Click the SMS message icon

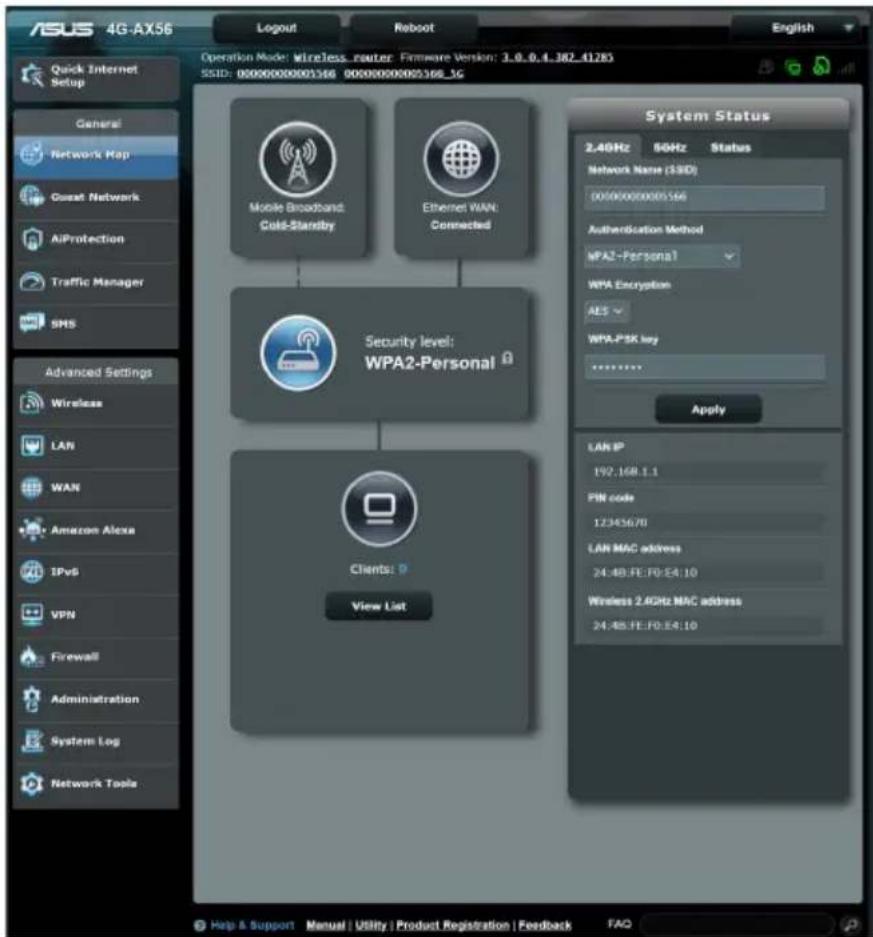click(x=32, y=323)
